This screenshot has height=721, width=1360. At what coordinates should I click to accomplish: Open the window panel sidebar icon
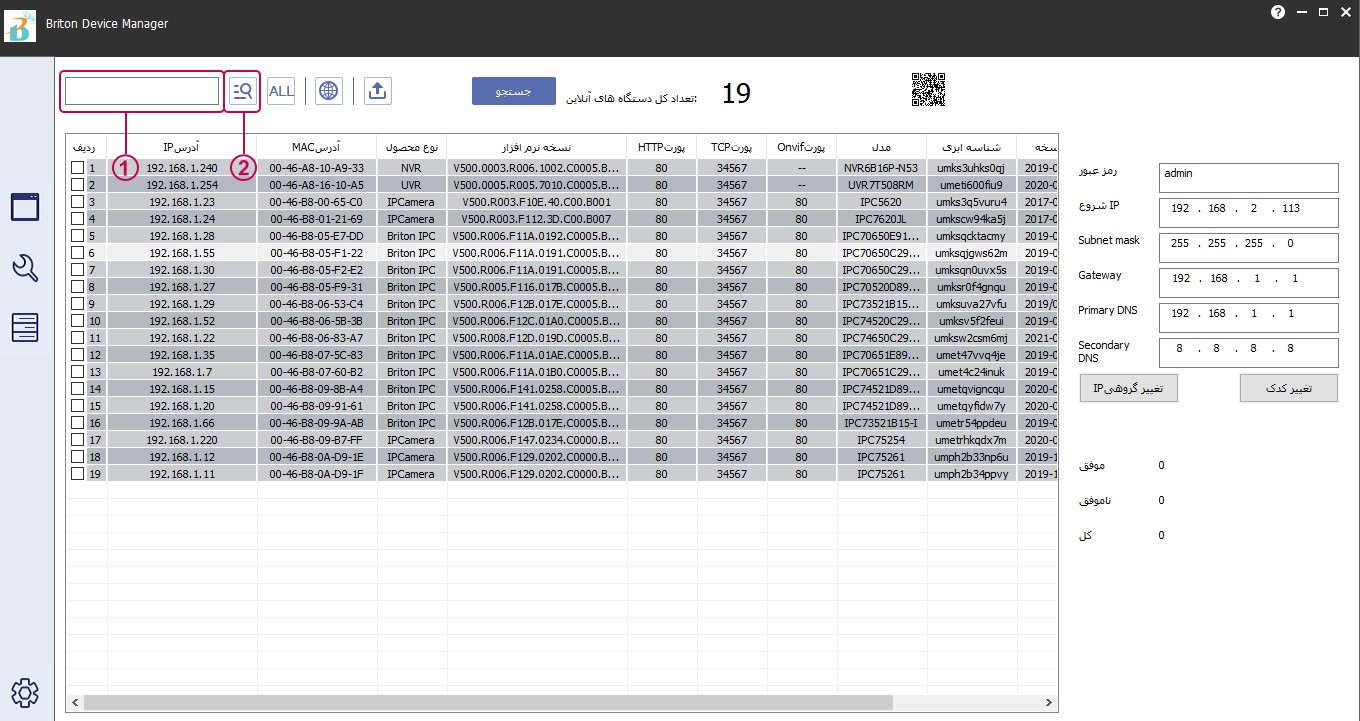pos(25,207)
